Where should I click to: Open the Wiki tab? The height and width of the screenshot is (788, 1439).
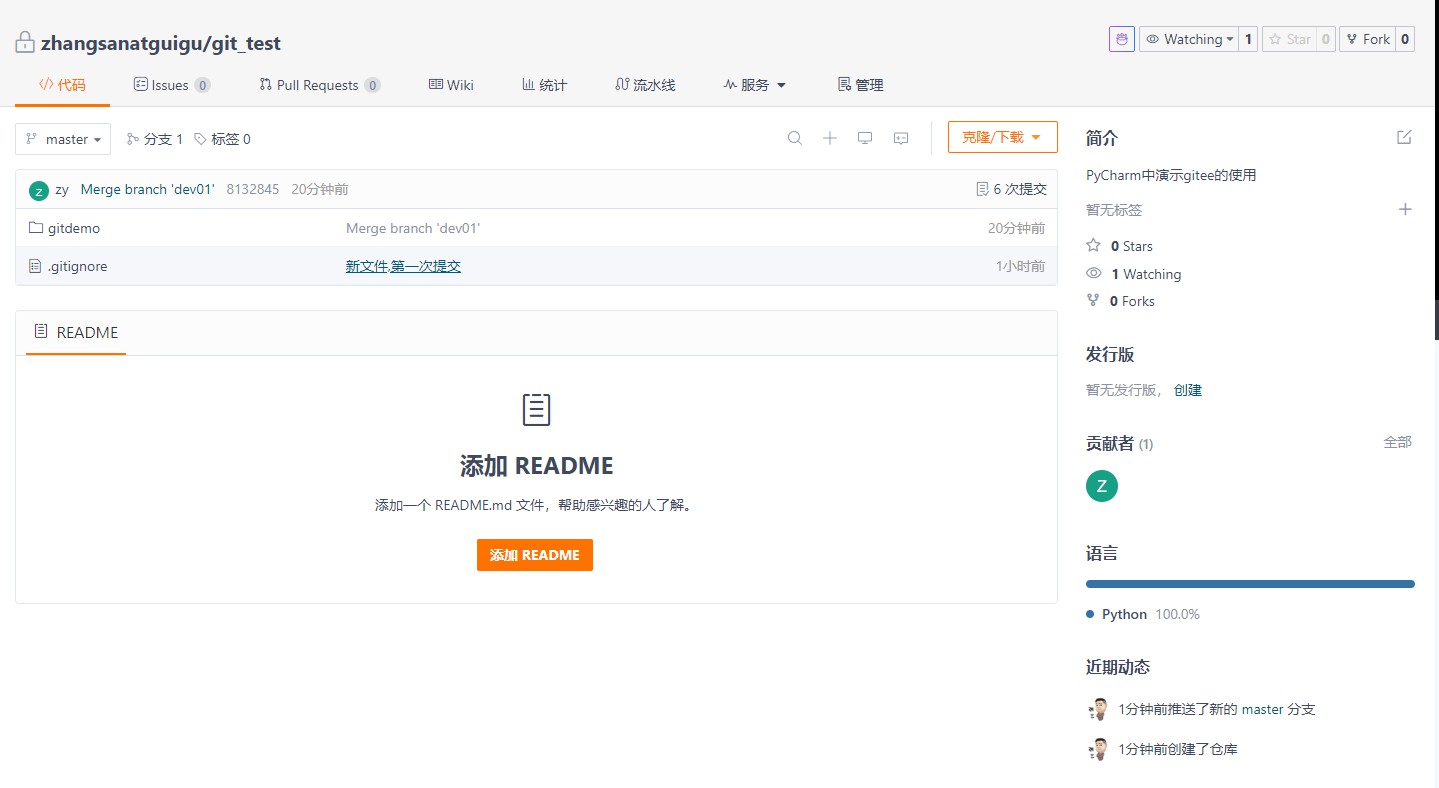[x=451, y=85]
